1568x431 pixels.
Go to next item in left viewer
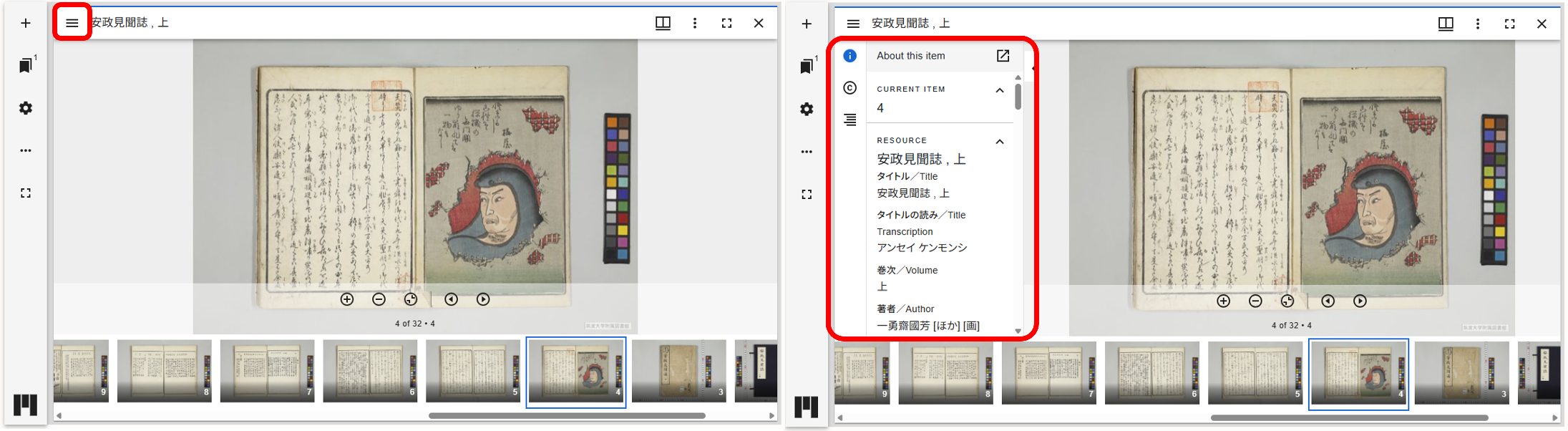(x=483, y=299)
